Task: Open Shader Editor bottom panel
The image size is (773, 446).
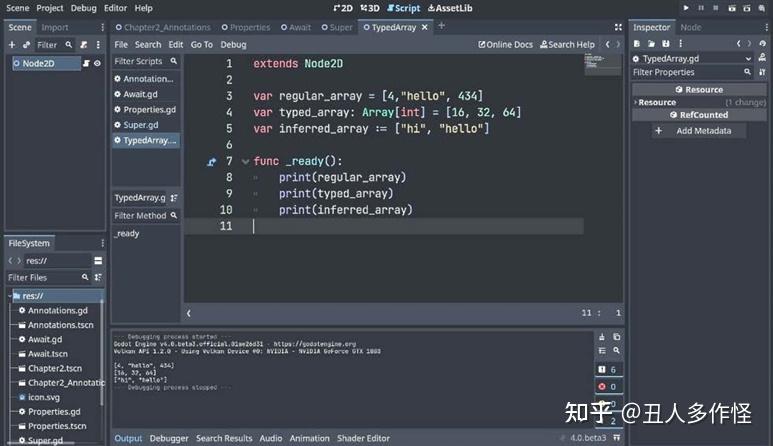Action: 363,438
